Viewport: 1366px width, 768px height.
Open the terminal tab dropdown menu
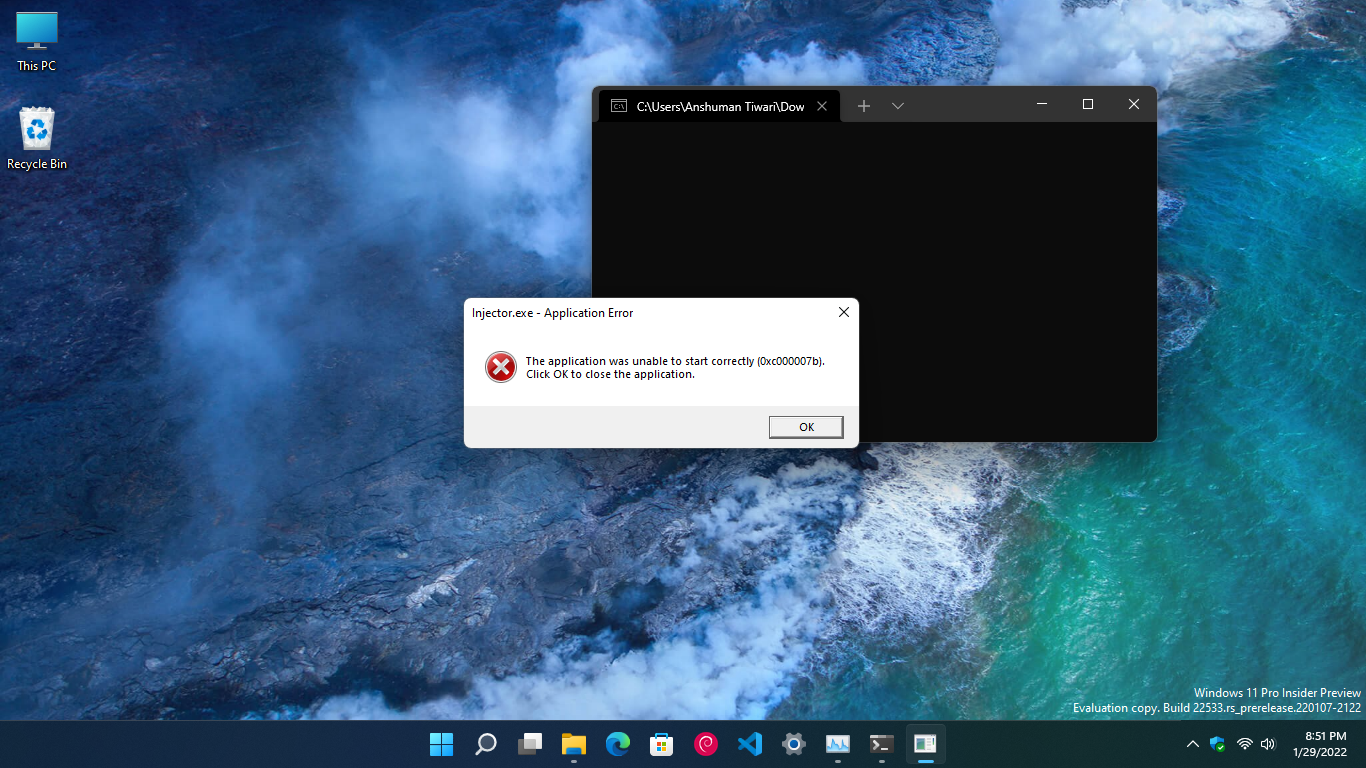(x=897, y=105)
